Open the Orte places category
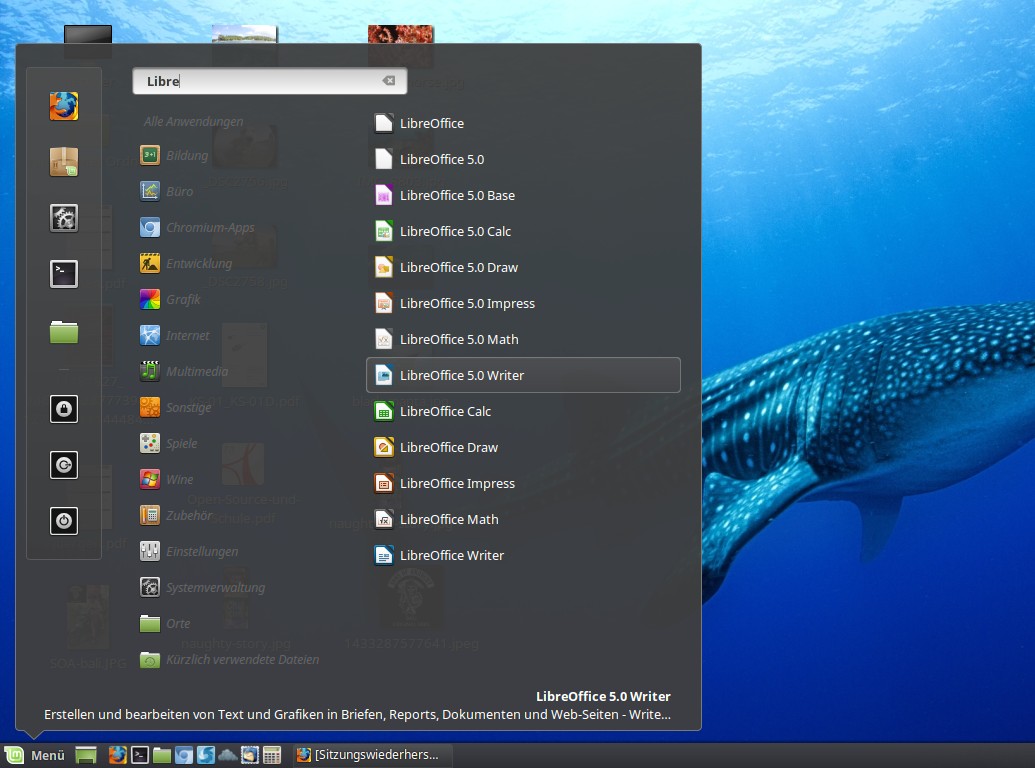This screenshot has width=1035, height=768. coord(165,623)
